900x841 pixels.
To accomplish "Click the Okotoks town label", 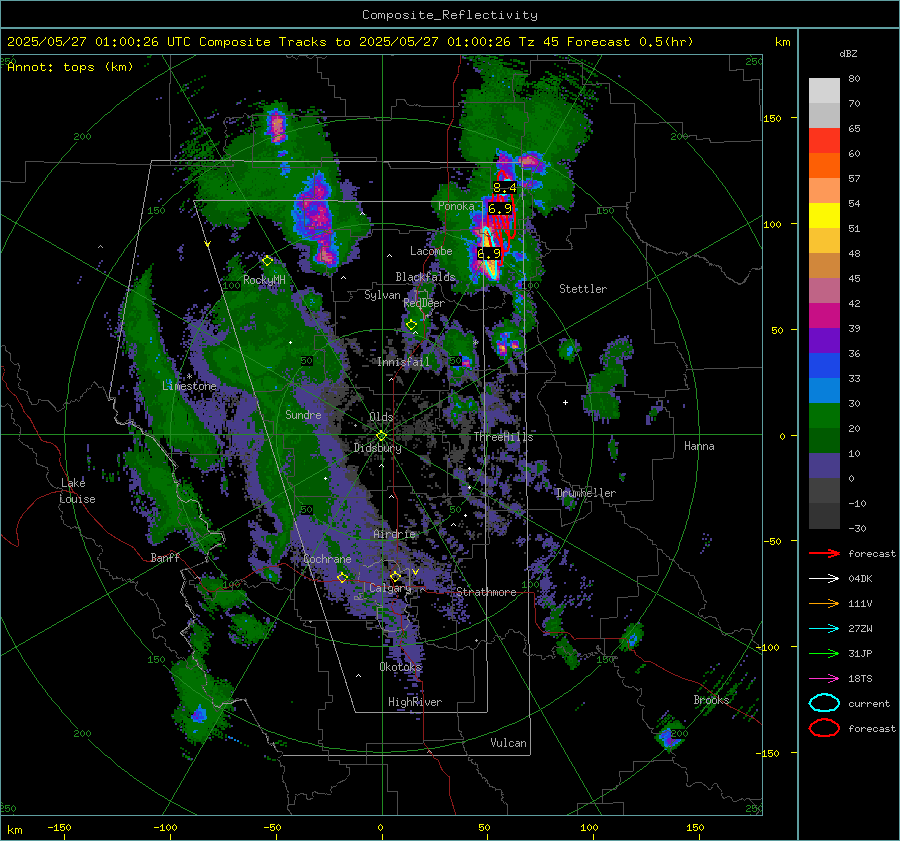I will (400, 667).
